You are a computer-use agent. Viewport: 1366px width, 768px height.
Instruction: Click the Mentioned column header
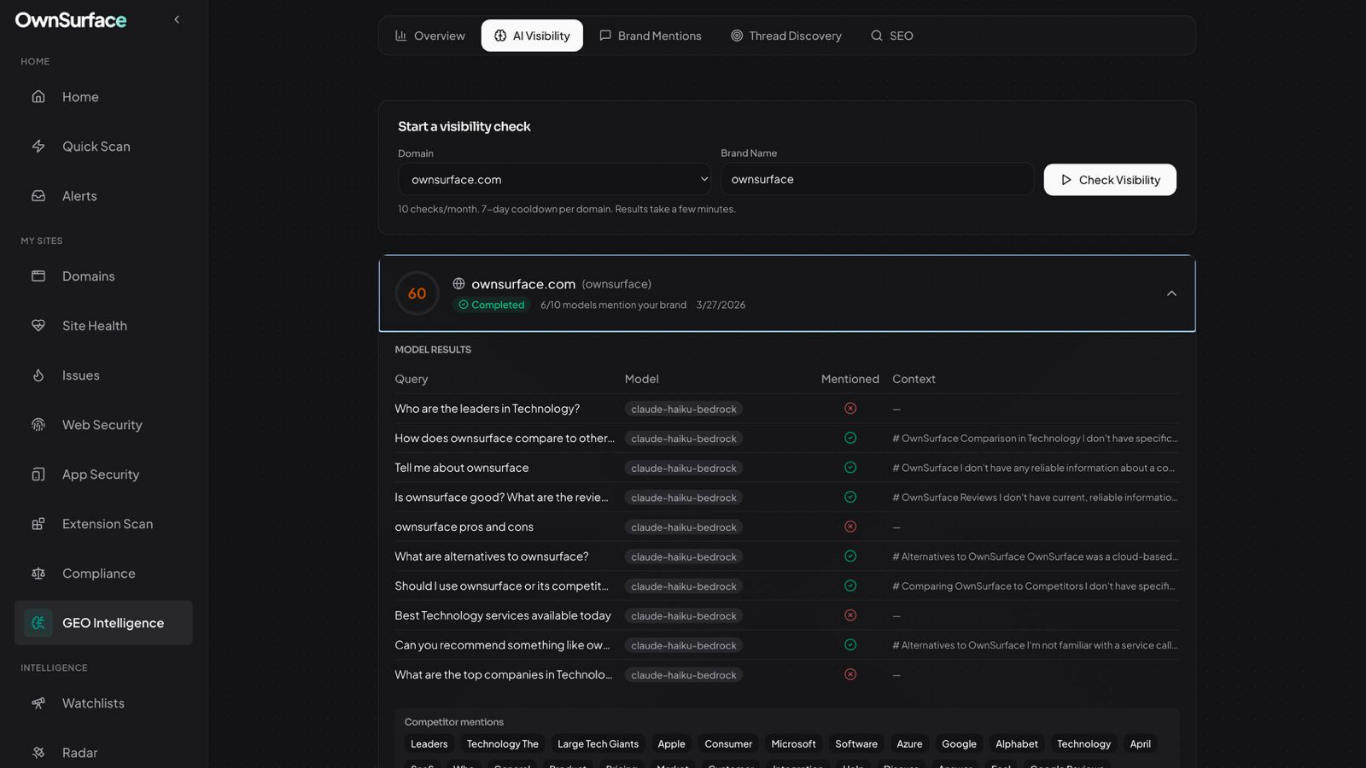[x=850, y=379]
